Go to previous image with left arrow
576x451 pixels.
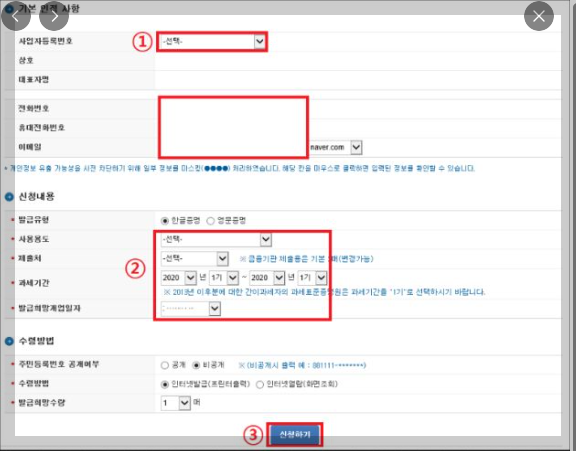(x=16, y=16)
